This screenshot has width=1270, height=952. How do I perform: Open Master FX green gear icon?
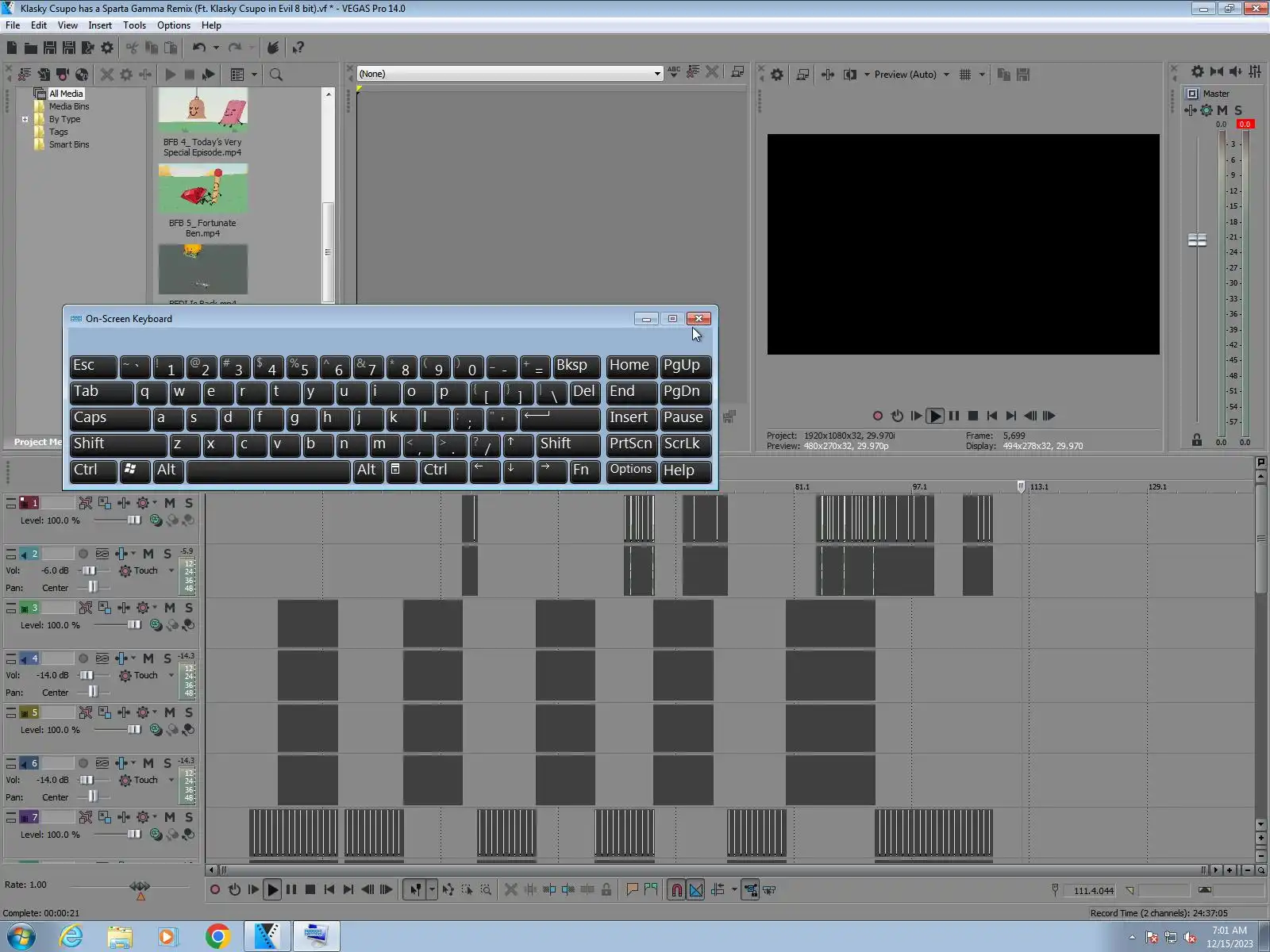1206,110
